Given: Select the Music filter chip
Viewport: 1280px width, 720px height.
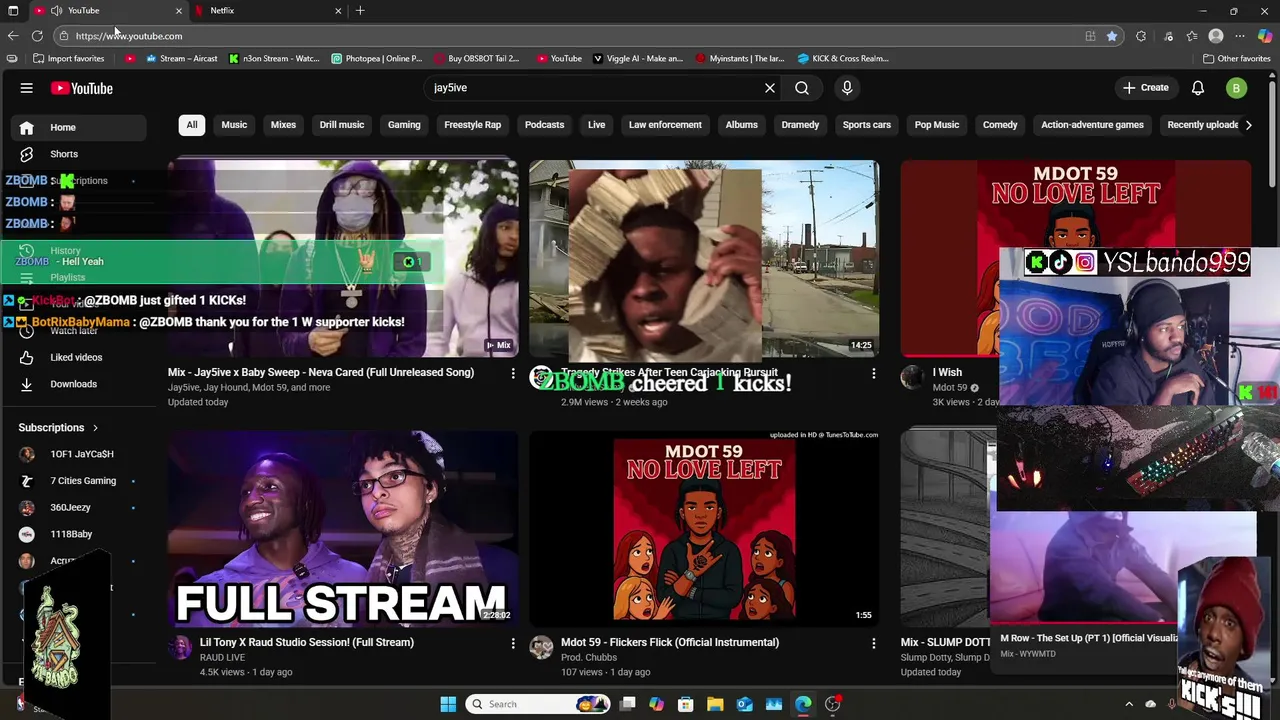Looking at the screenshot, I should click(234, 125).
